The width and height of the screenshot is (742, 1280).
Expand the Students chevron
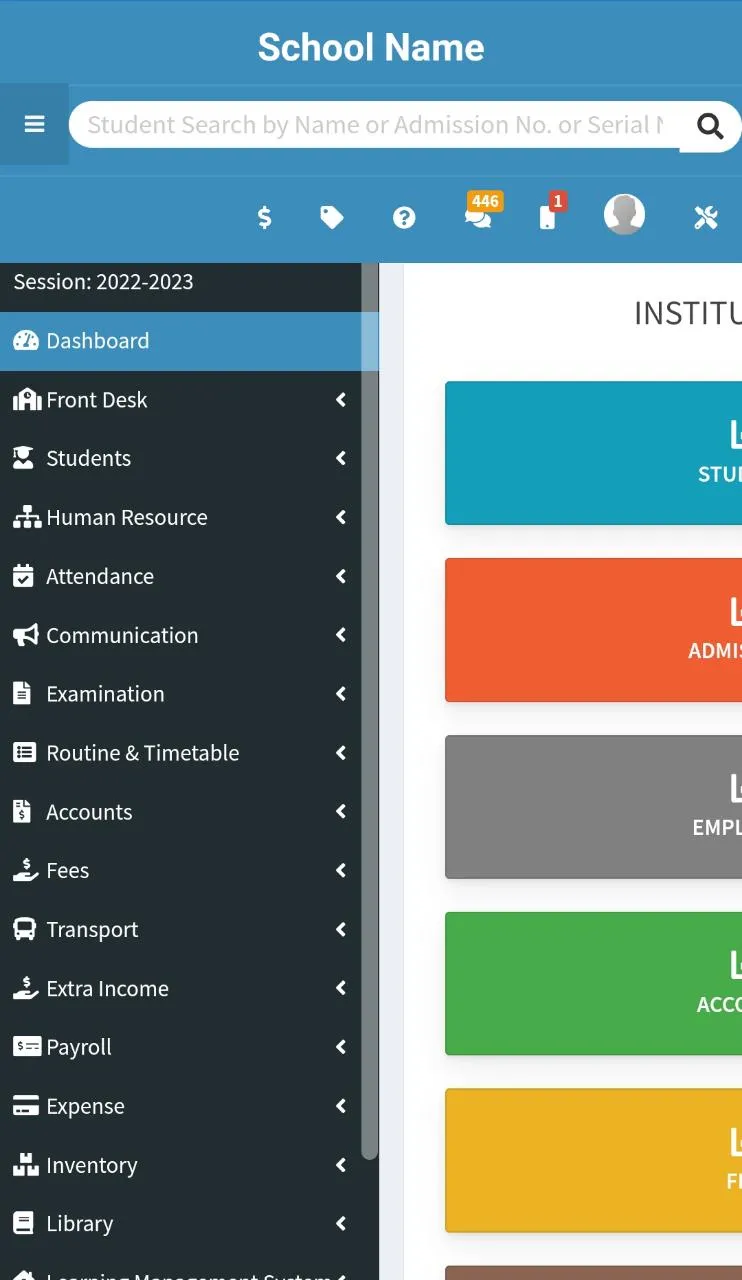coord(341,458)
